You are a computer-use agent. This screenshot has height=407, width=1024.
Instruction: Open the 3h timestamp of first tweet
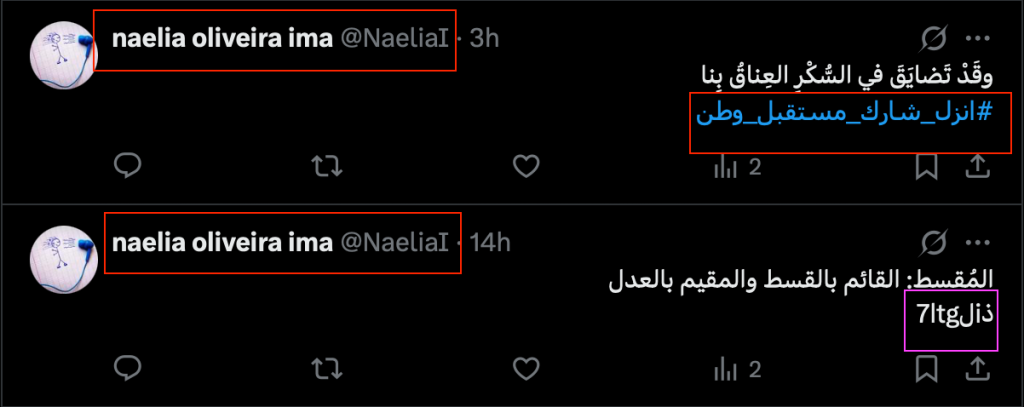484,39
